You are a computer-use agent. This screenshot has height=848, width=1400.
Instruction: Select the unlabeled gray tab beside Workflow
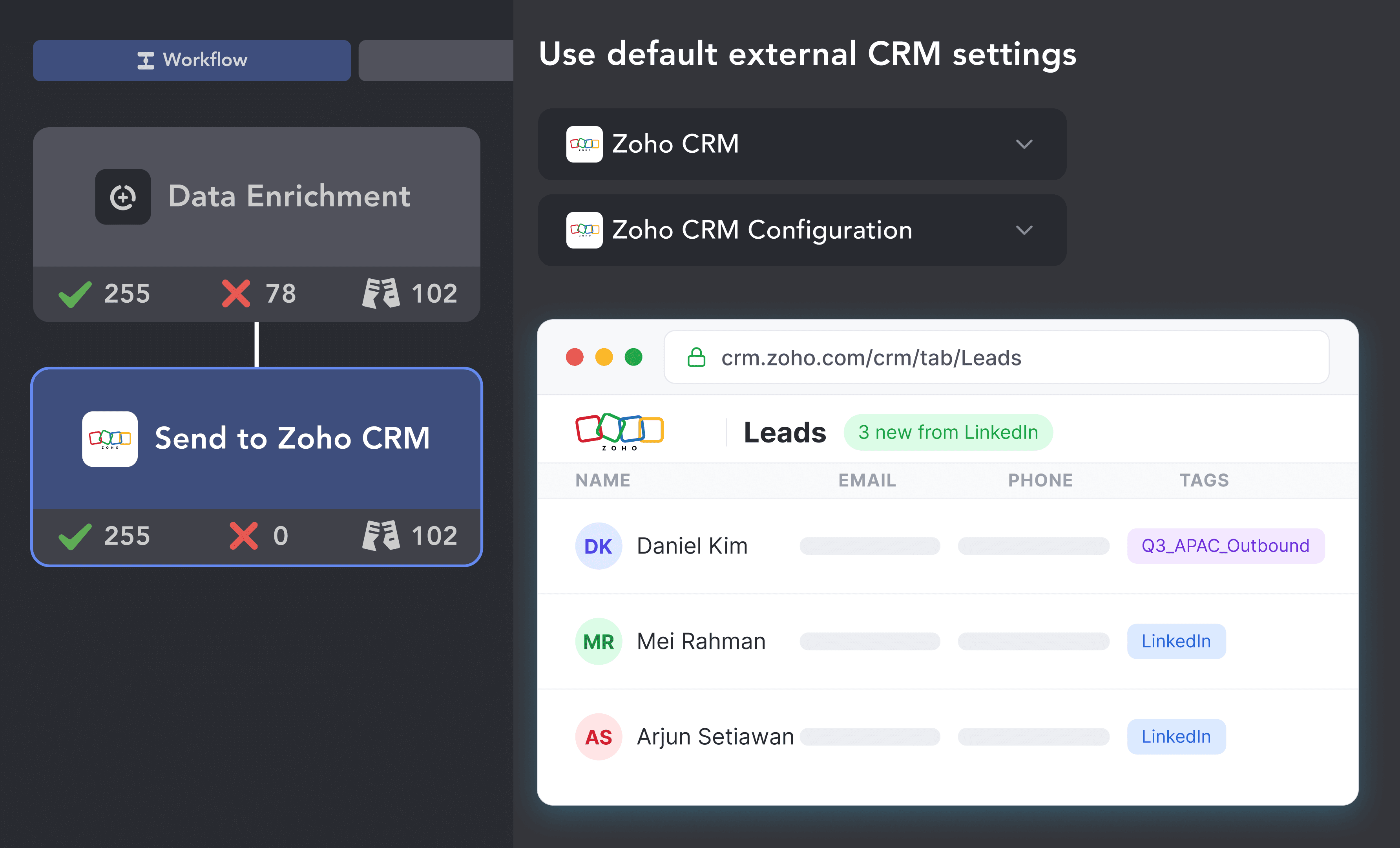coord(436,60)
